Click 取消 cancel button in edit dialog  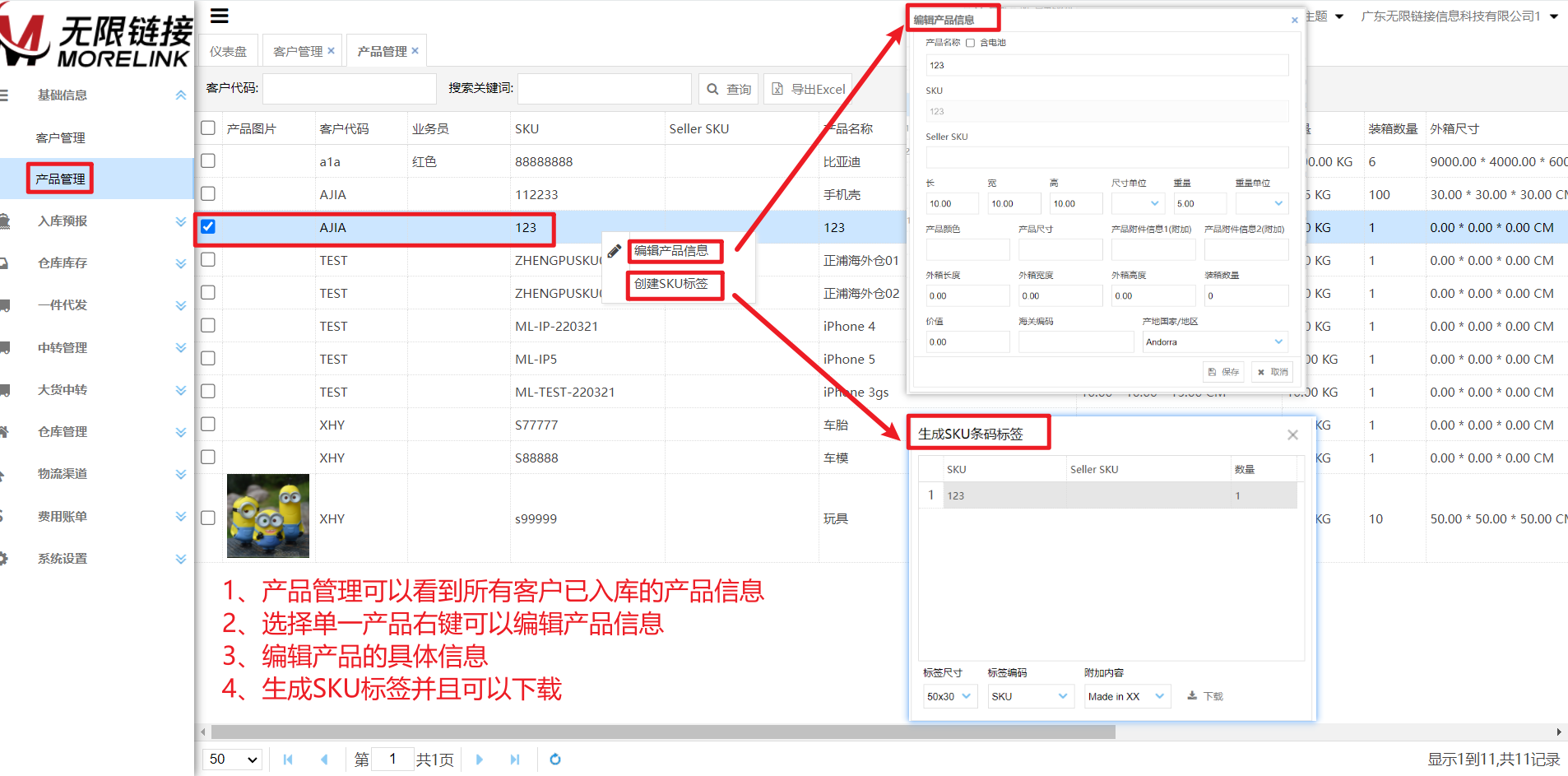click(1273, 372)
